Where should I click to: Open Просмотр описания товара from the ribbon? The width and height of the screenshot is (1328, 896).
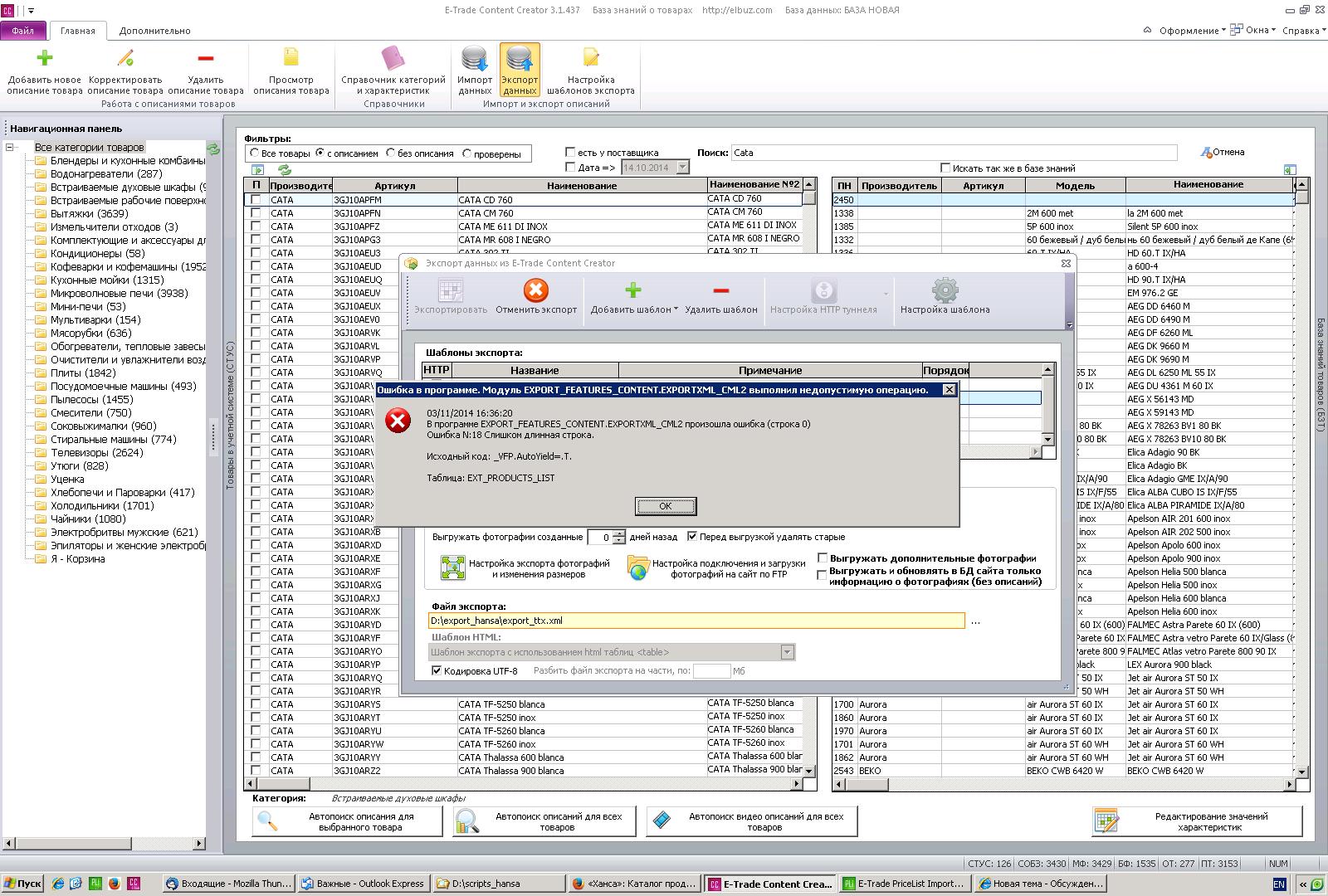(x=291, y=71)
